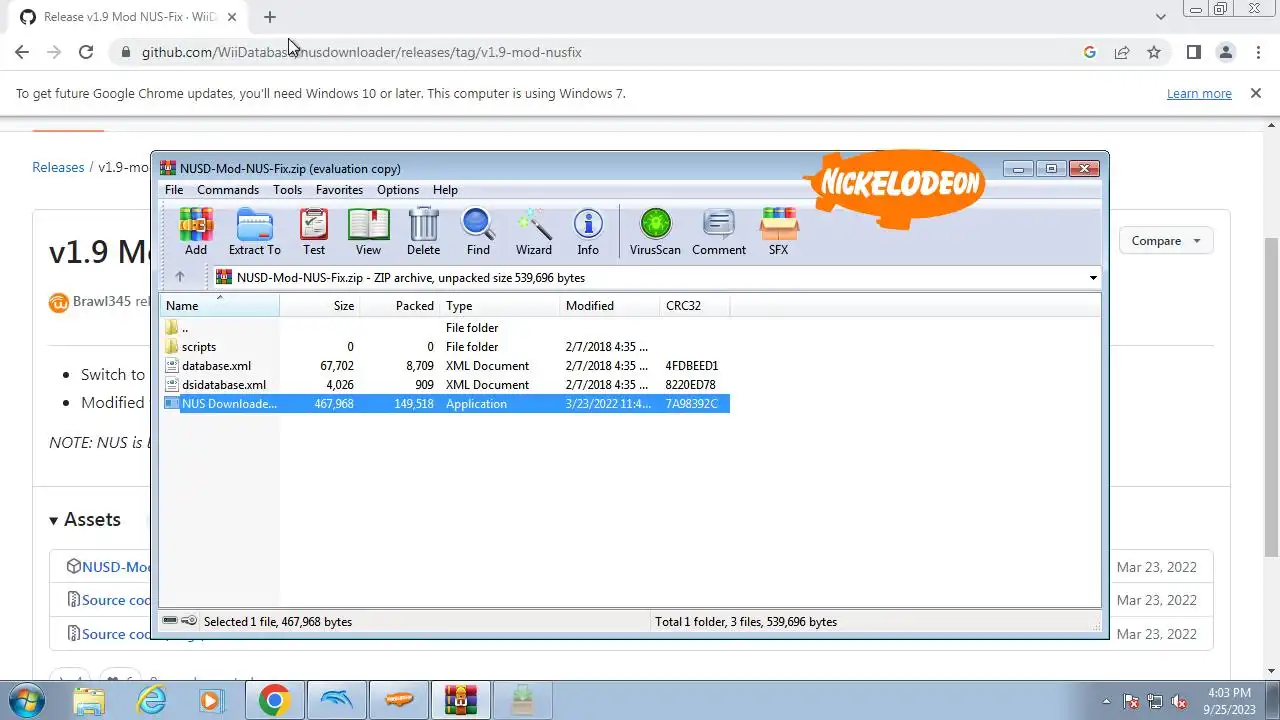Expand the archive path dropdown
This screenshot has height=720, width=1280.
[x=1092, y=278]
